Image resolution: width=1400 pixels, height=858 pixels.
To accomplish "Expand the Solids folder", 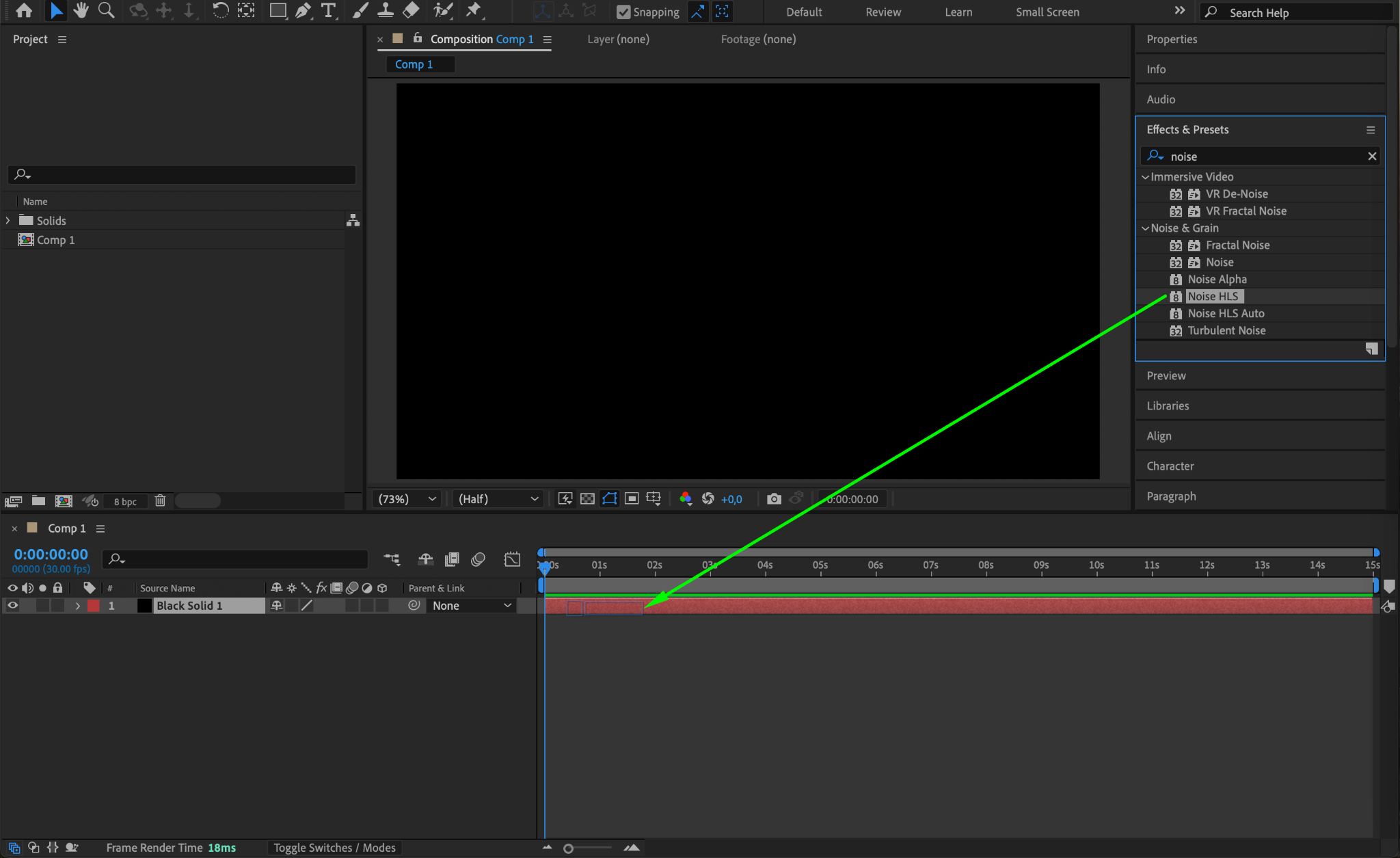I will [x=8, y=221].
